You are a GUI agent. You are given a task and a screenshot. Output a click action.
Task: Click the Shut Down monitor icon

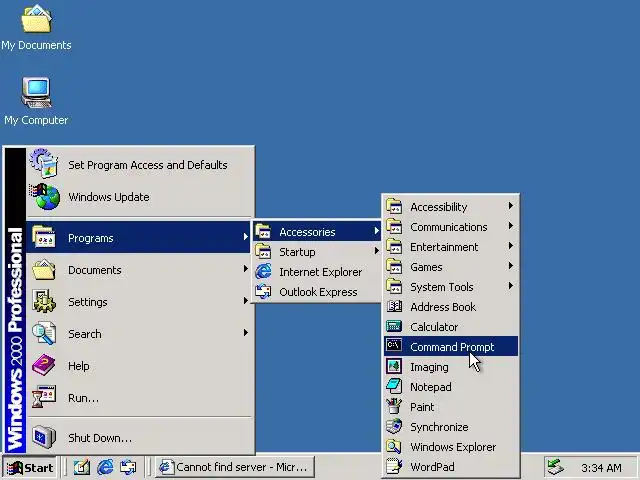pos(44,437)
